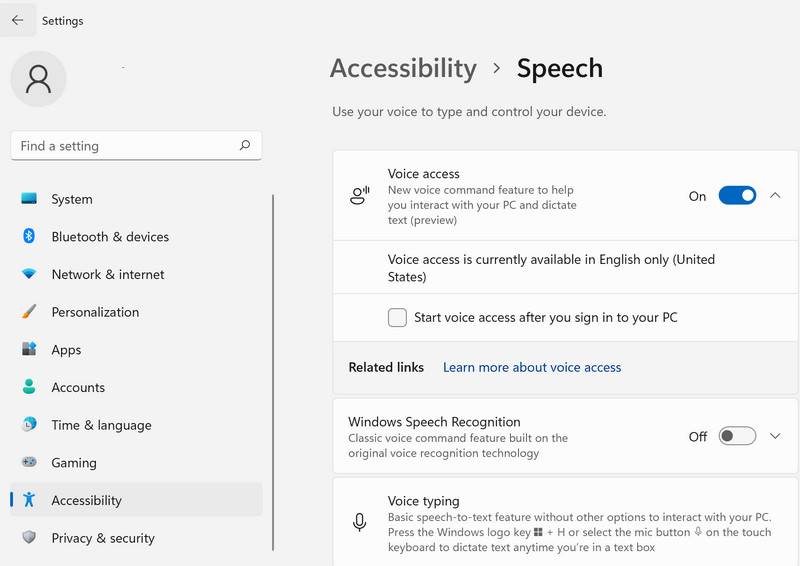800x566 pixels.
Task: Go back to Accessibility breadcrumb
Action: [403, 68]
